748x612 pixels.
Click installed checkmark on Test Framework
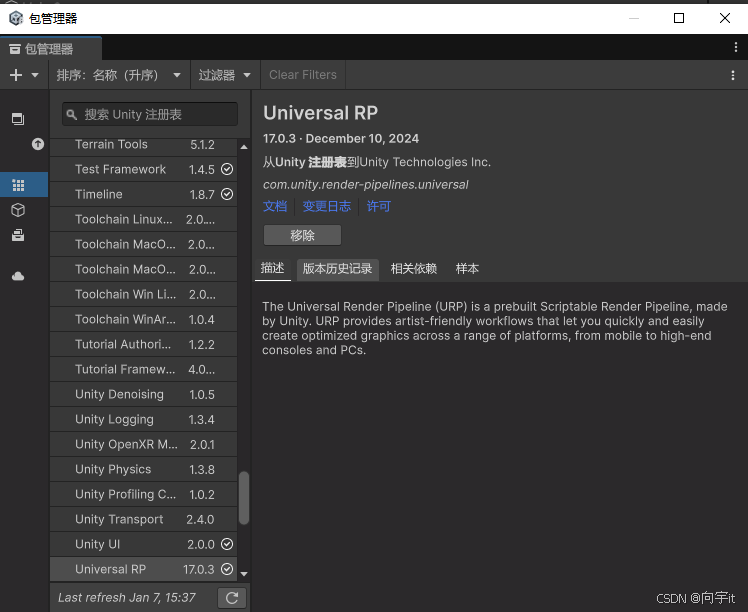(227, 169)
